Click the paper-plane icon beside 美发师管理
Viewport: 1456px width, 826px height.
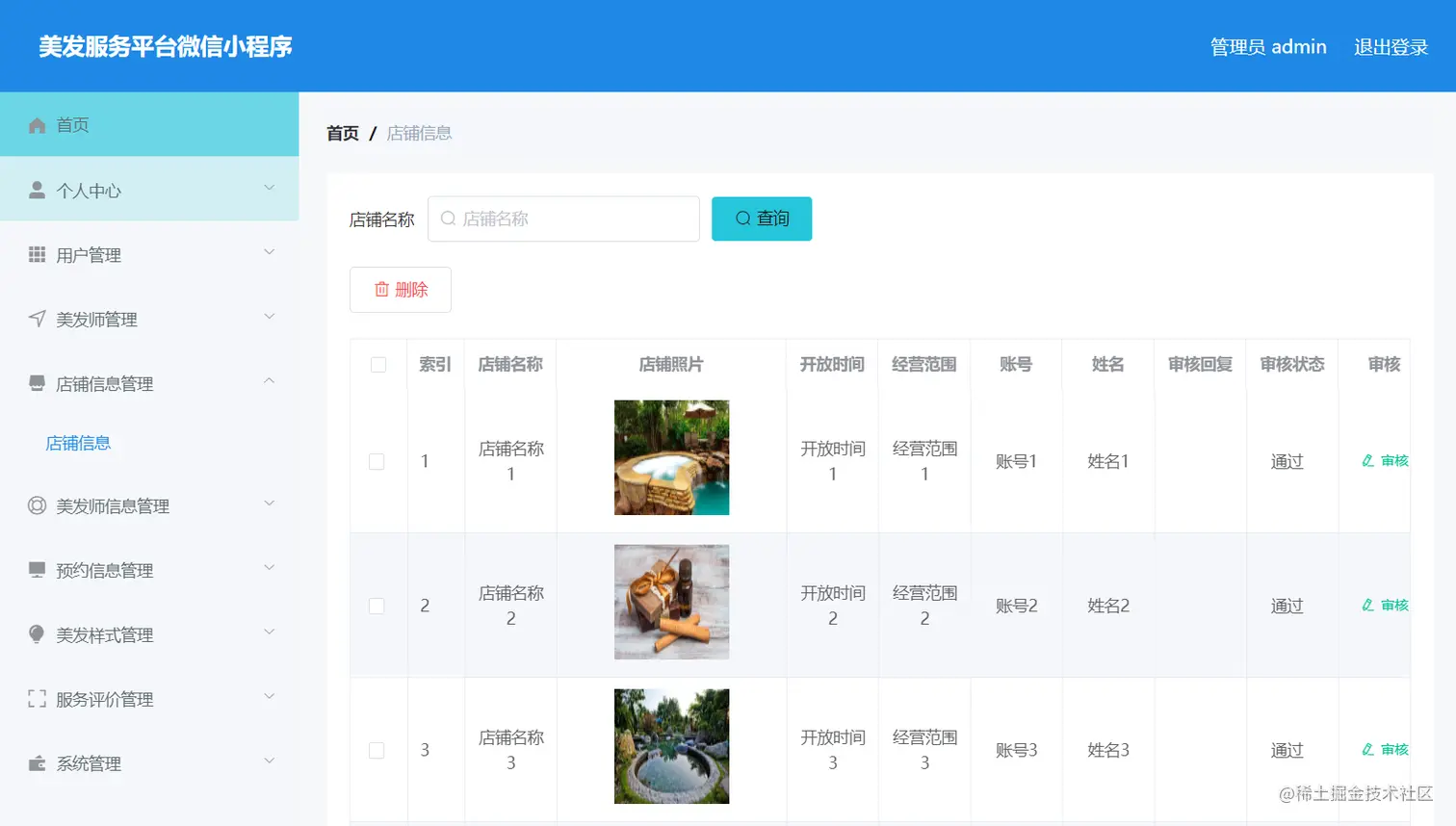click(x=37, y=319)
